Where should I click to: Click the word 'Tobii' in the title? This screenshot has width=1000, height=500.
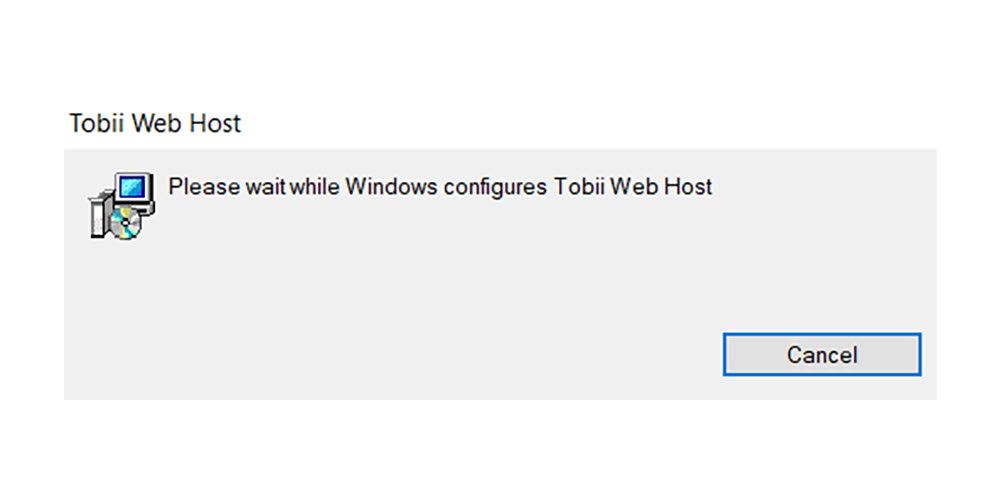[98, 123]
